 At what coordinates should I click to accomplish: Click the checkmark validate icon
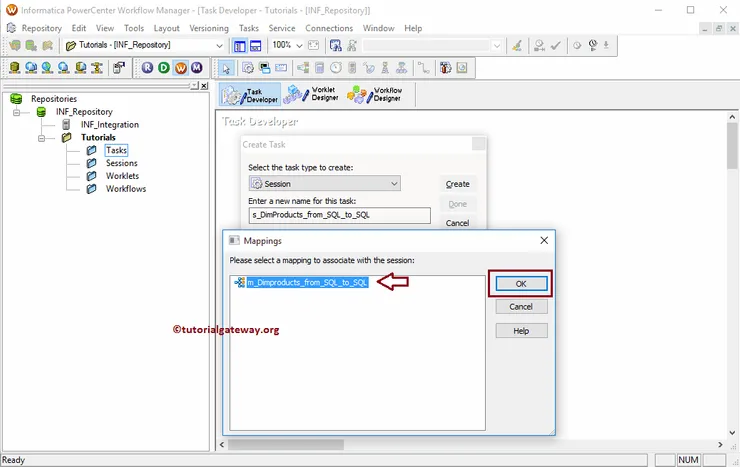[x=555, y=46]
